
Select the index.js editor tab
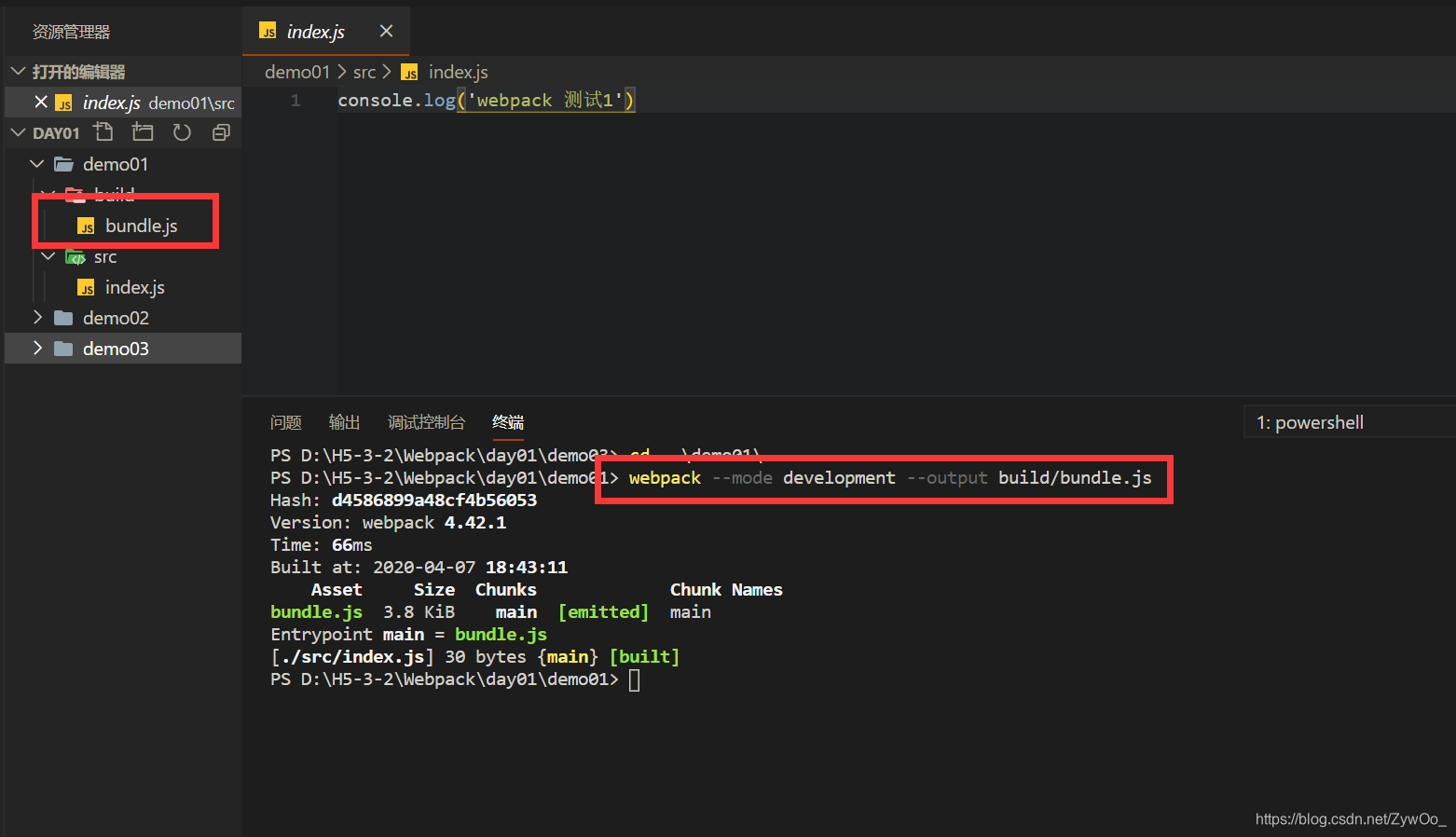click(x=325, y=31)
